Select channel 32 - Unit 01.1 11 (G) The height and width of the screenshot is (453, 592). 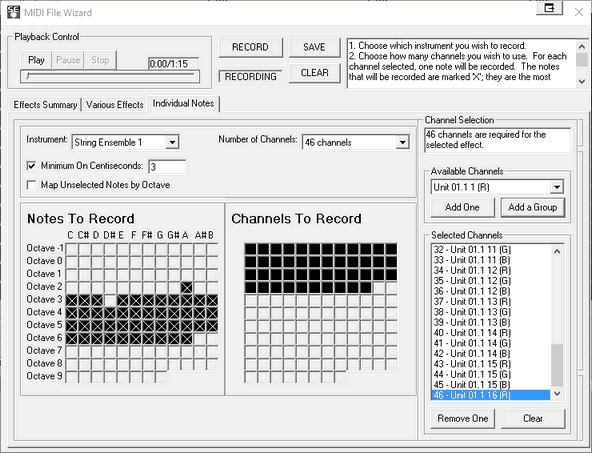coord(491,250)
